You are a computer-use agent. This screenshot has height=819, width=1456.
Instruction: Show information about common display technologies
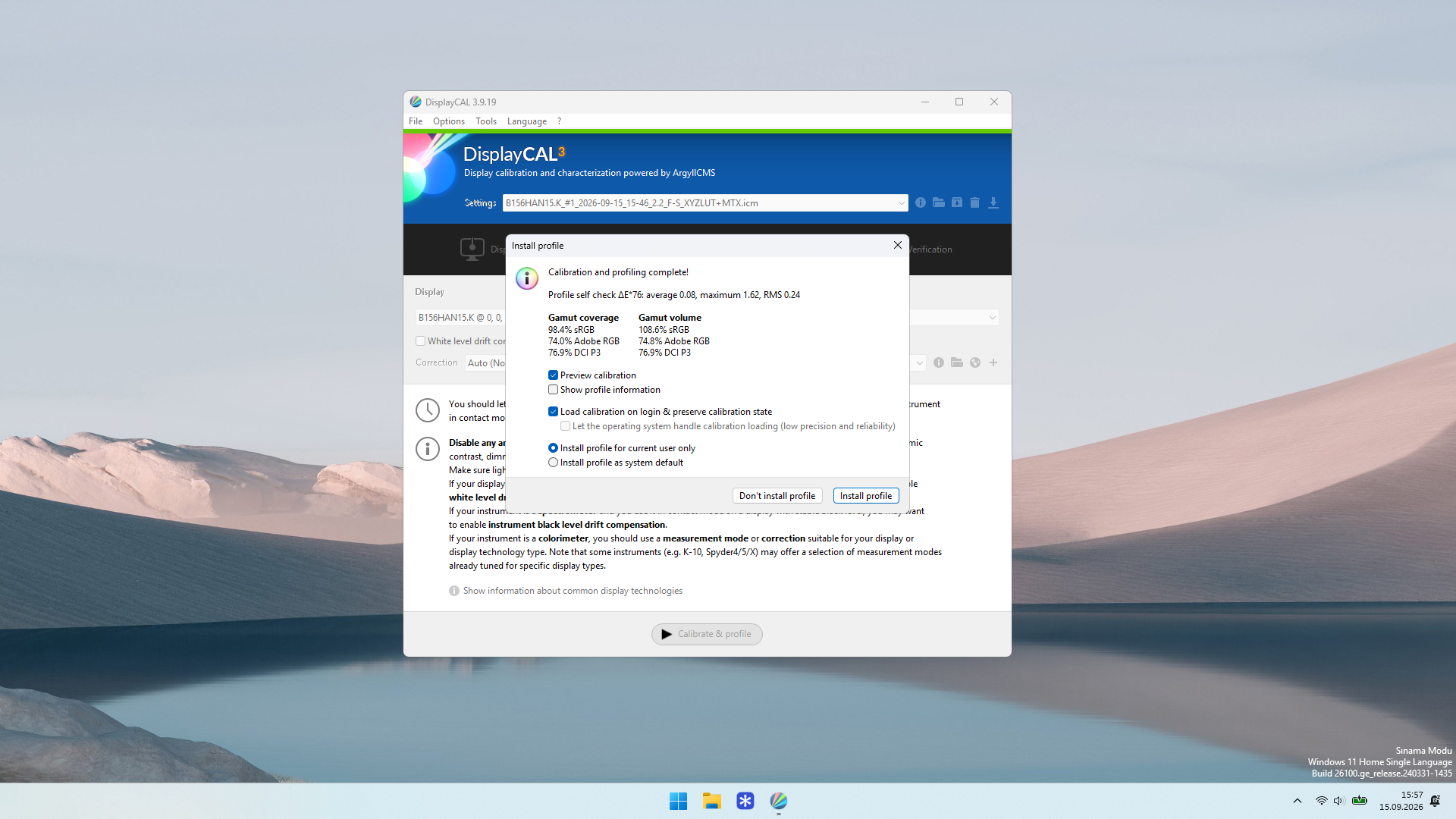click(x=573, y=591)
